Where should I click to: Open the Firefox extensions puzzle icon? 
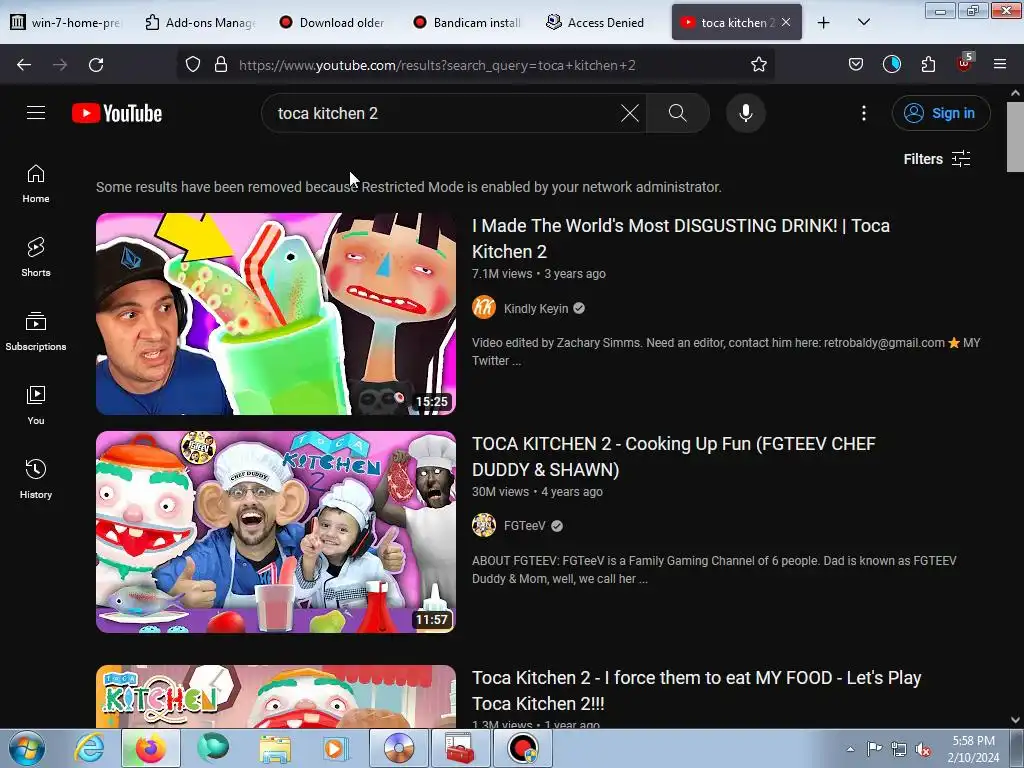[x=928, y=65]
